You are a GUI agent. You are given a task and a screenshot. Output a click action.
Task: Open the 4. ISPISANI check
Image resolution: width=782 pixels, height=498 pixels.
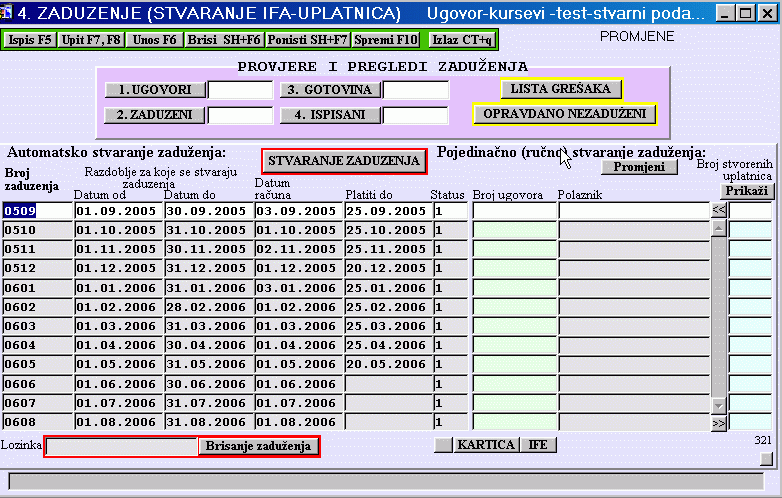click(x=330, y=115)
